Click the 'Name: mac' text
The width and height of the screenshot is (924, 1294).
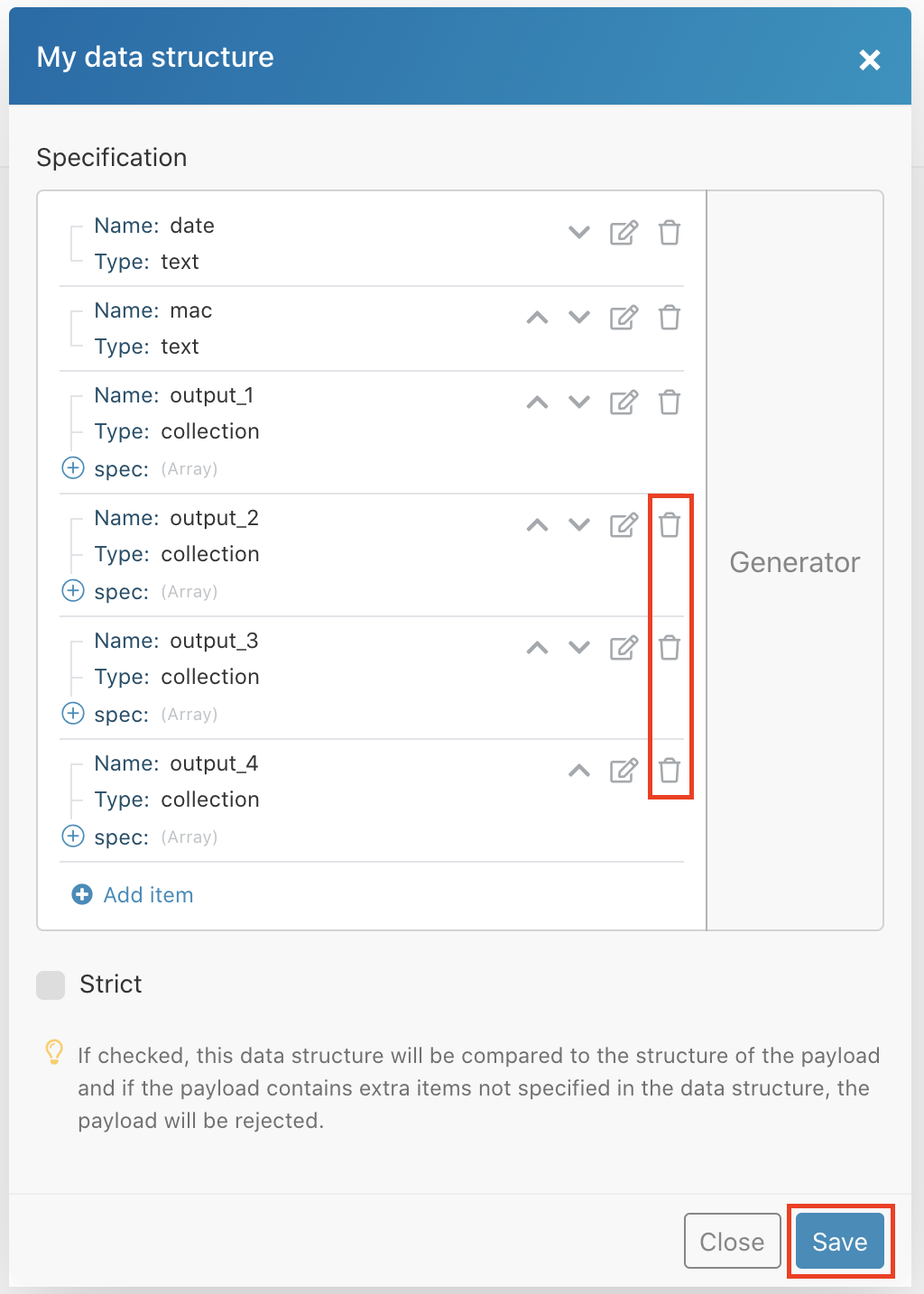tap(153, 310)
